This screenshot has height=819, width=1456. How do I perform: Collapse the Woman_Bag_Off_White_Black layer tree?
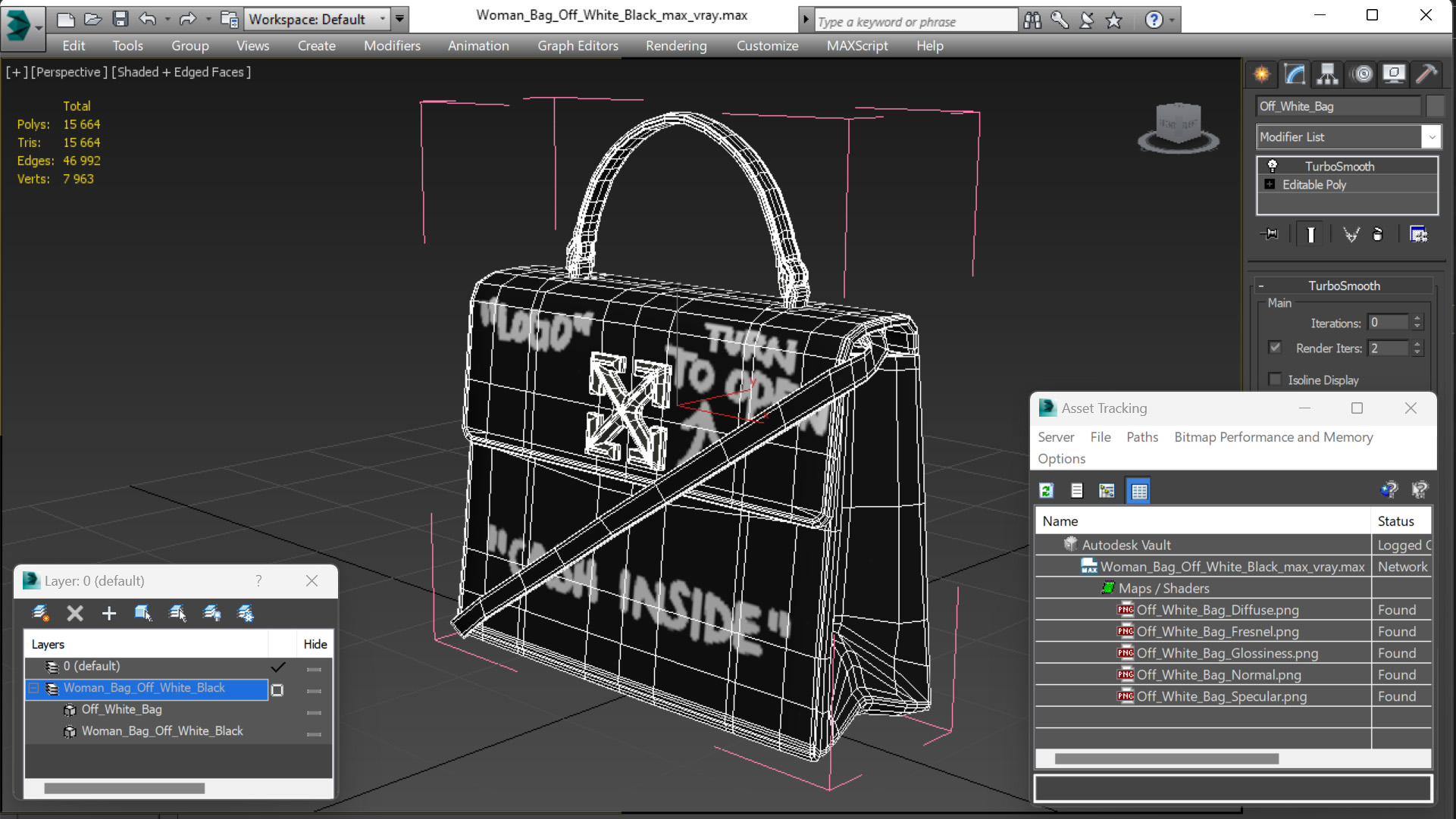click(x=33, y=688)
